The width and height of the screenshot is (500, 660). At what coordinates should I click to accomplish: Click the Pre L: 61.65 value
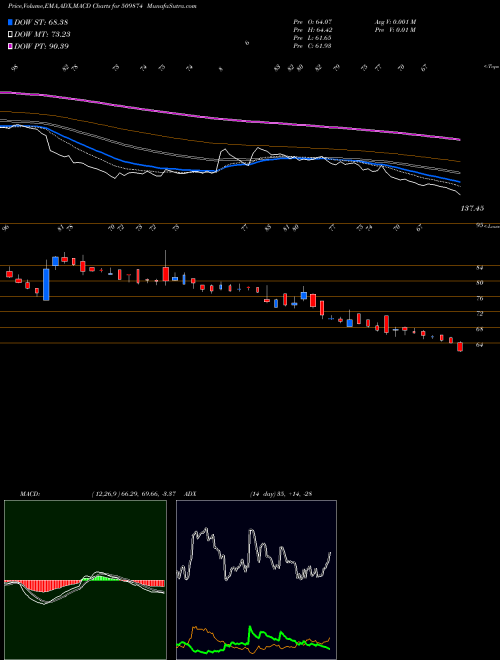[x=312, y=38]
